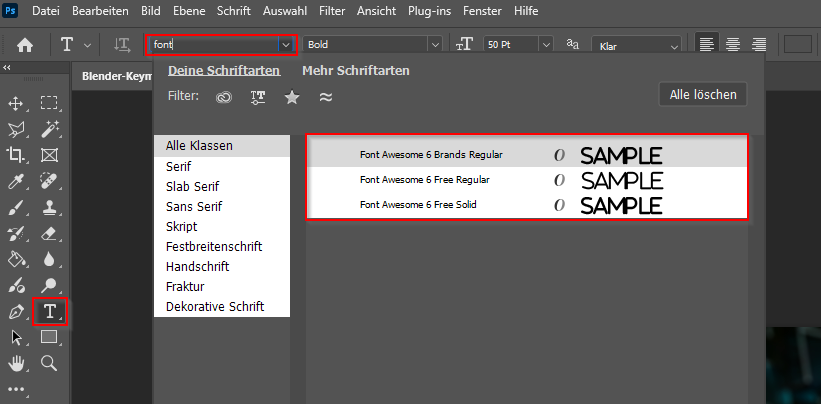Select the Path Selection arrow tool
The width and height of the screenshot is (821, 404).
(16, 338)
